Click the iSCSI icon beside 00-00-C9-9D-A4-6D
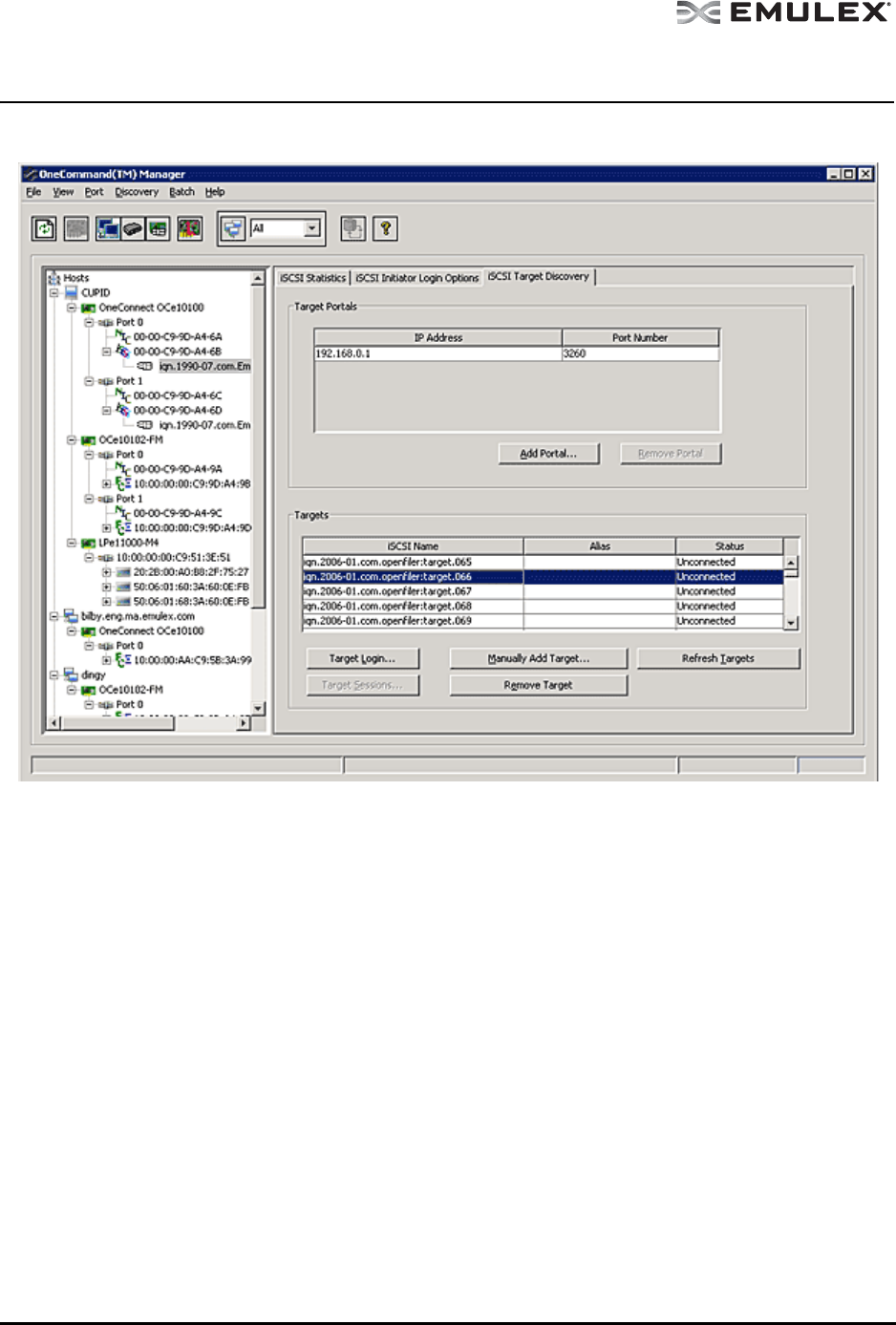Viewport: 896px width, 1325px height. 123,410
